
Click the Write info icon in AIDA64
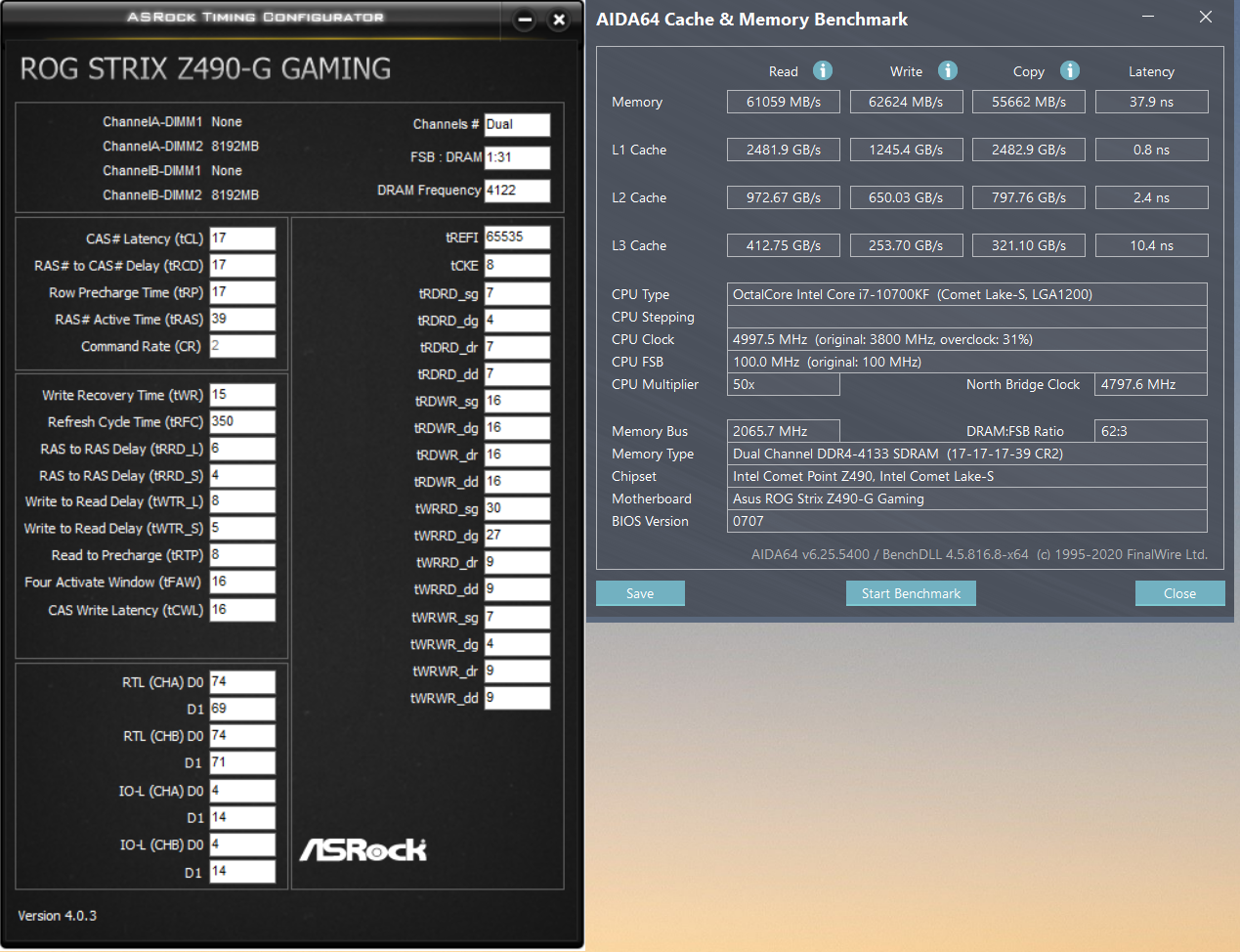click(x=948, y=70)
